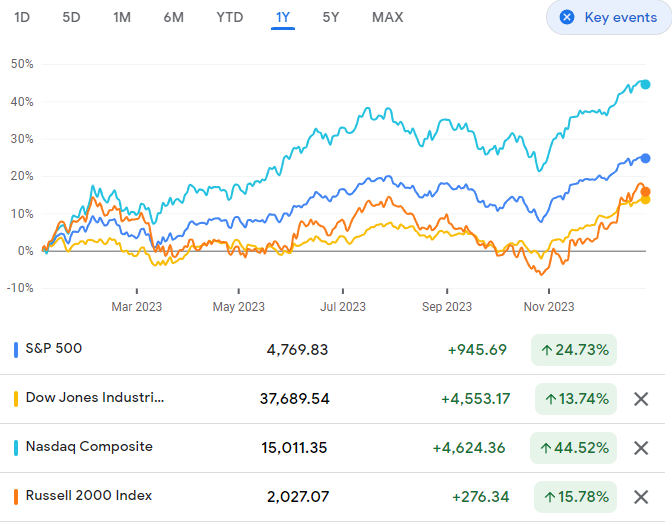
Task: Click the -10% y-axis label
Action: pyautogui.click(x=20, y=288)
